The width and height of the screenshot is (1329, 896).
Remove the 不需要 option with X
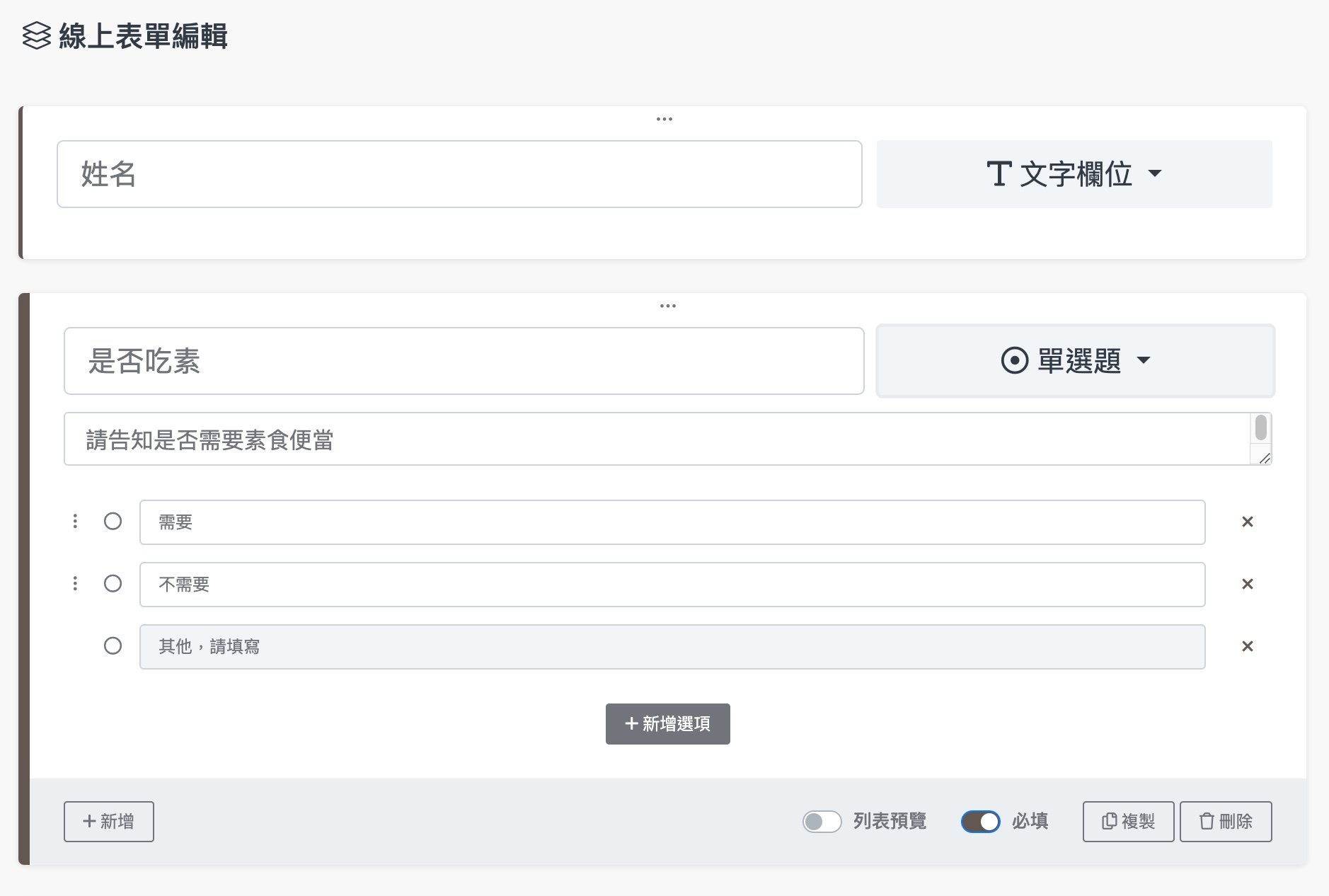point(1247,584)
